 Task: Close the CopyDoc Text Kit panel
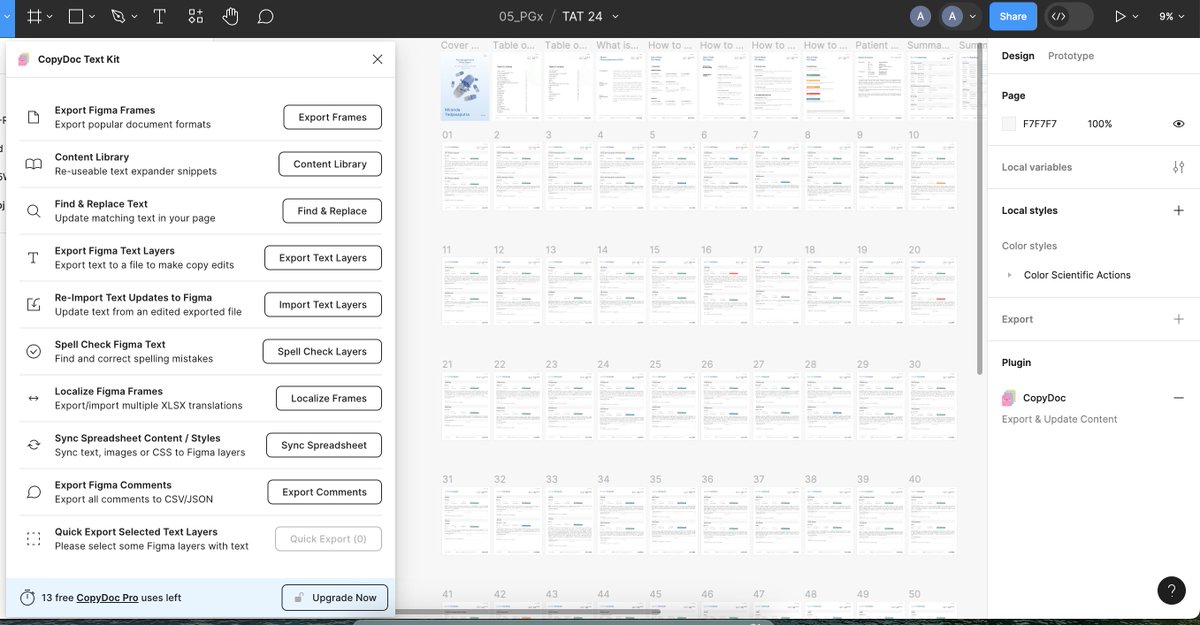(377, 59)
